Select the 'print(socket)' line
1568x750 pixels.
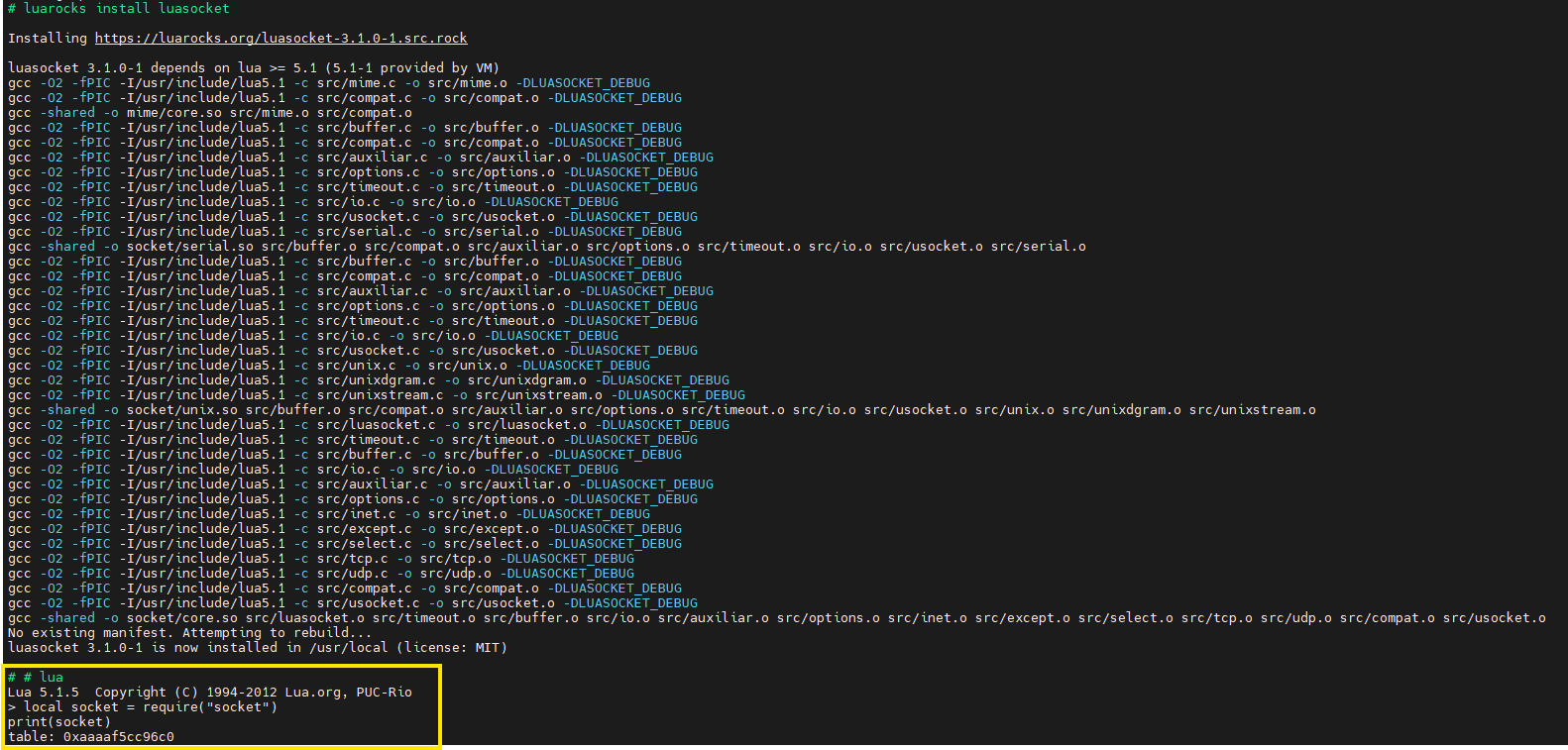(x=59, y=722)
